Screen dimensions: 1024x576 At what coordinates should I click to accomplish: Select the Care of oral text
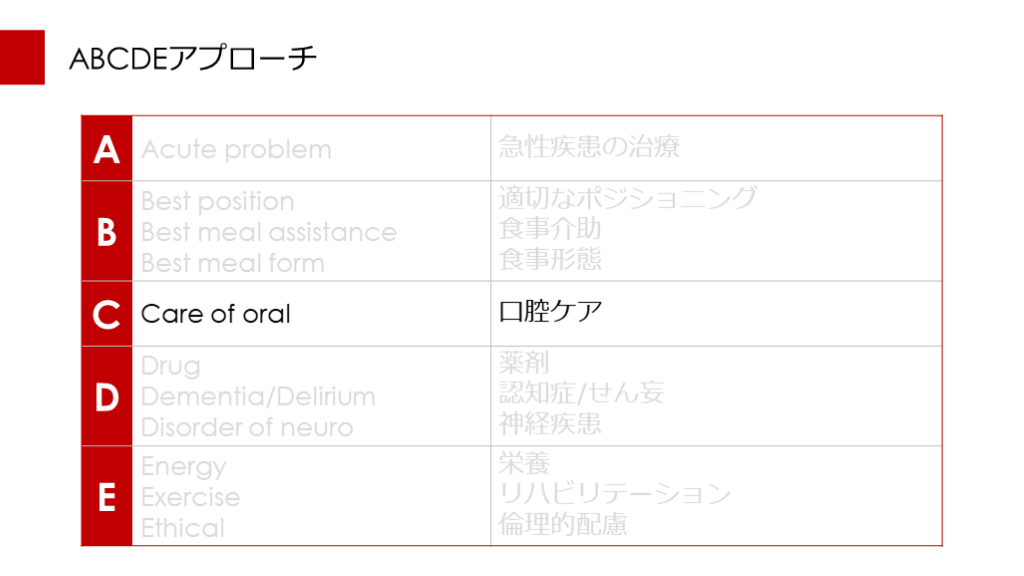click(x=215, y=314)
